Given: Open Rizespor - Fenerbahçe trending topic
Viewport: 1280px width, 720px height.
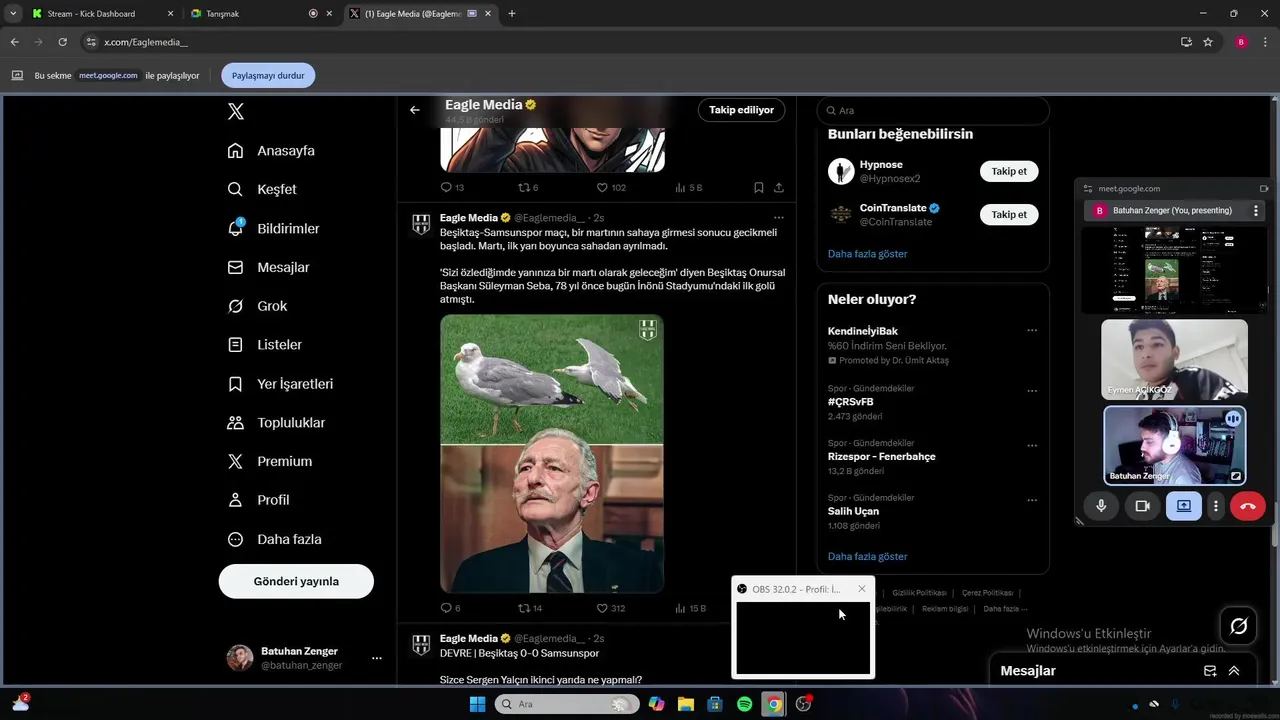Looking at the screenshot, I should (x=882, y=457).
